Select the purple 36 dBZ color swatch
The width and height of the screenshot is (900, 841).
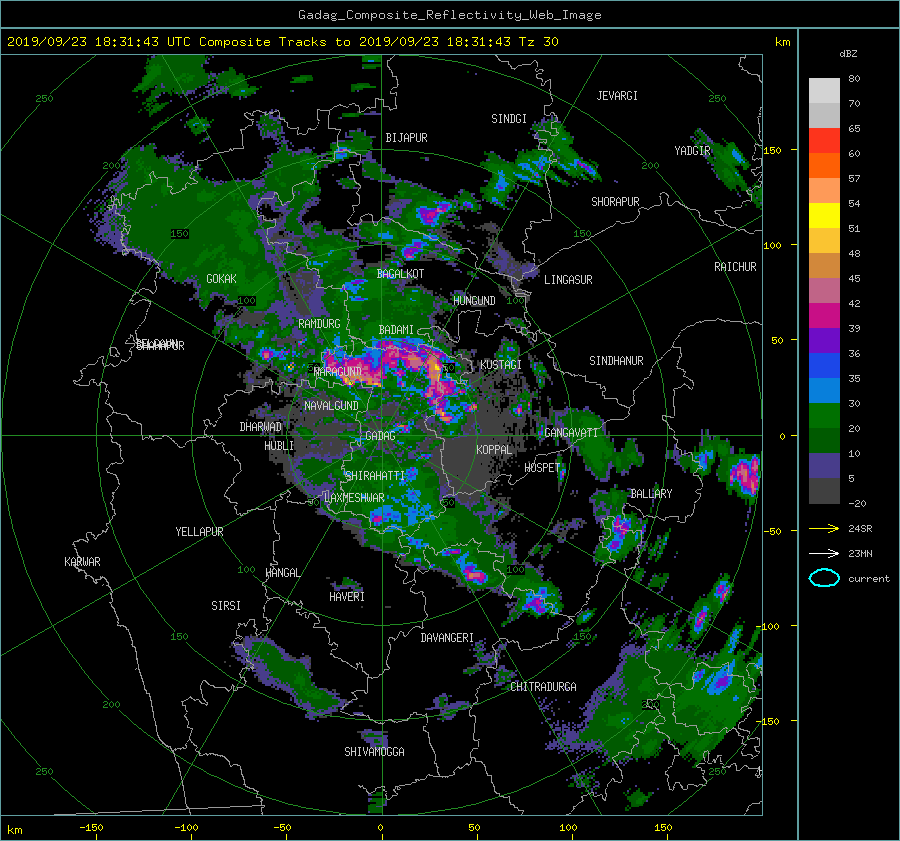pos(824,340)
